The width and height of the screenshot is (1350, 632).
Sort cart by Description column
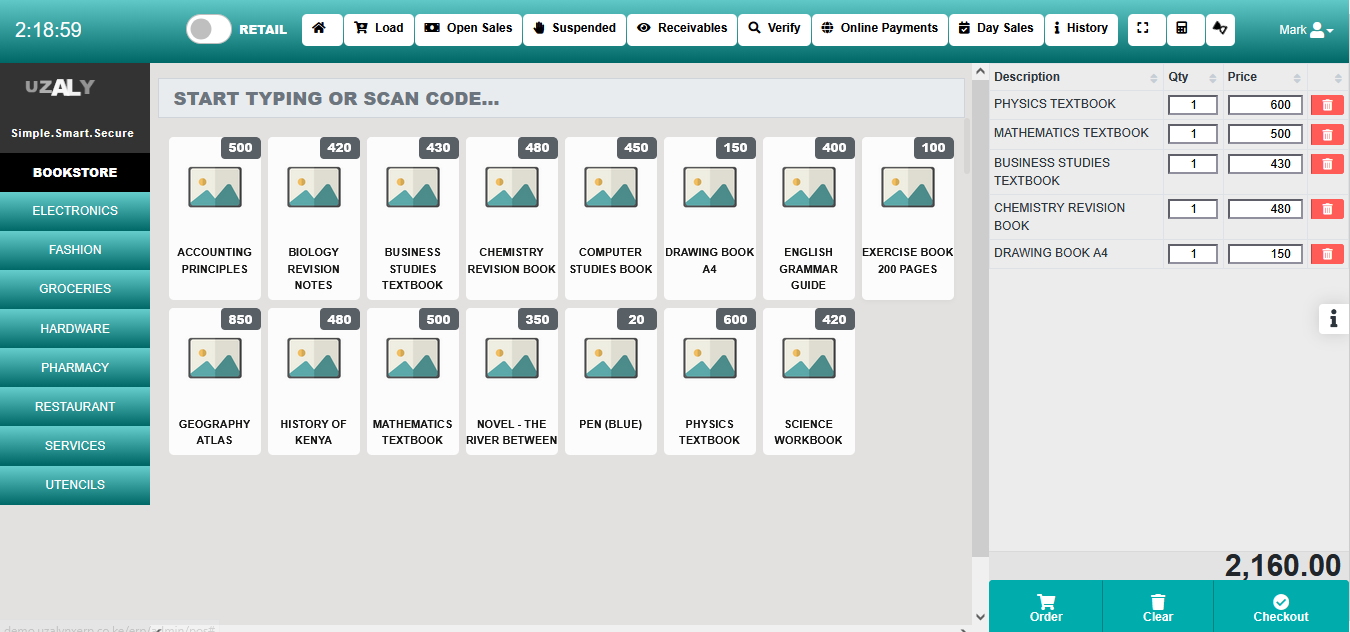point(1153,78)
